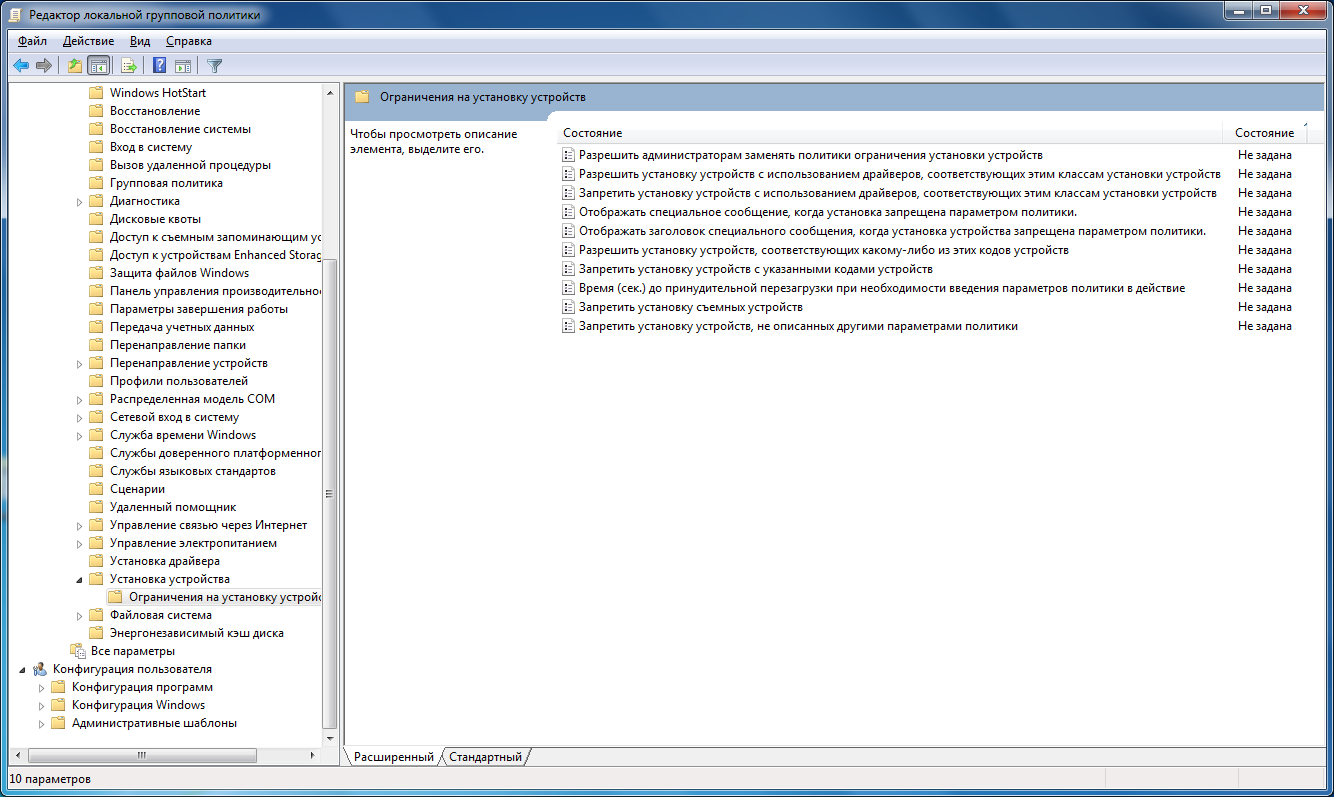Select 'Ограничения на установку устройств' in the tree
This screenshot has width=1334, height=797.
[x=225, y=597]
